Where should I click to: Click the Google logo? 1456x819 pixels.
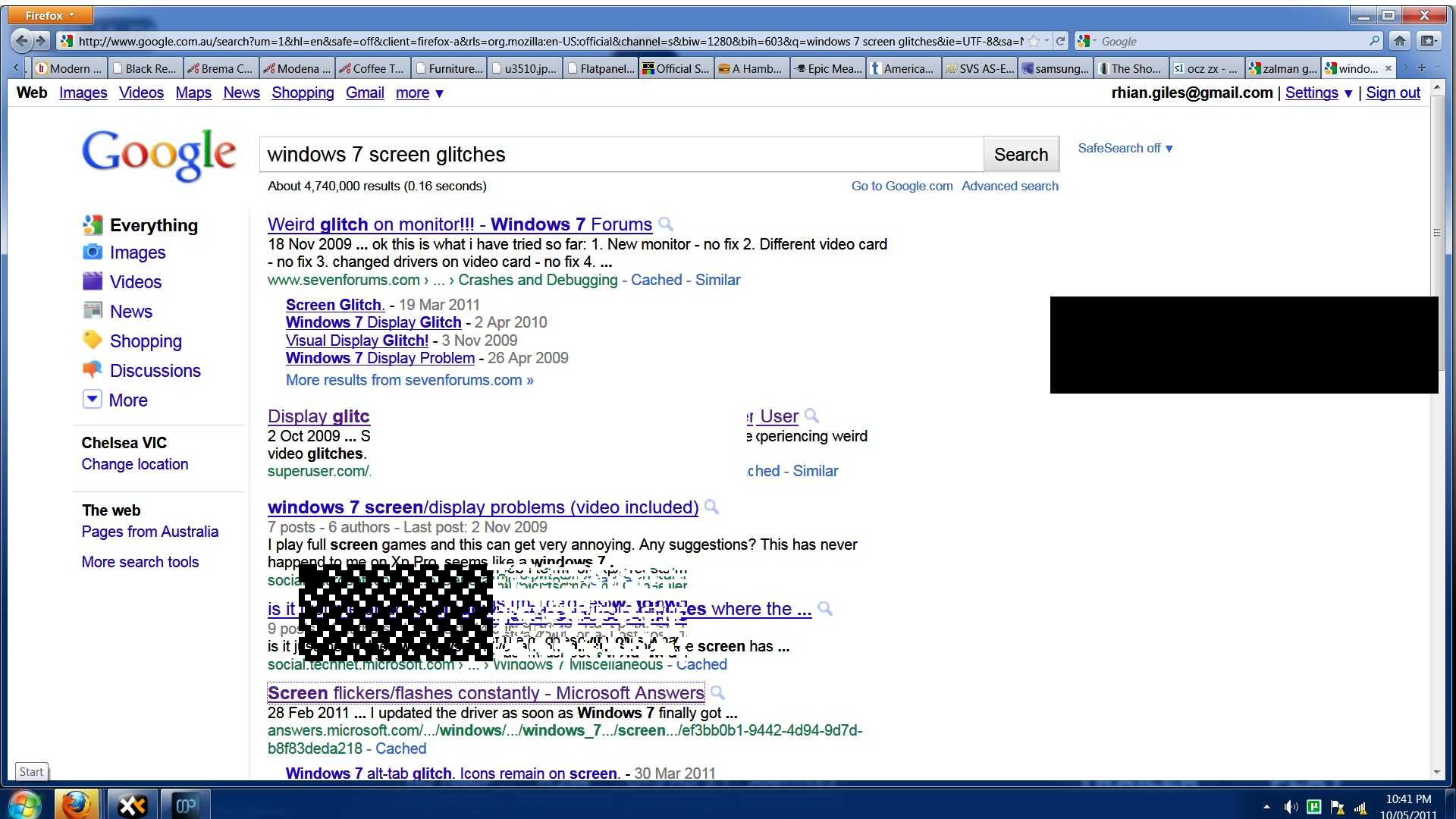point(159,155)
